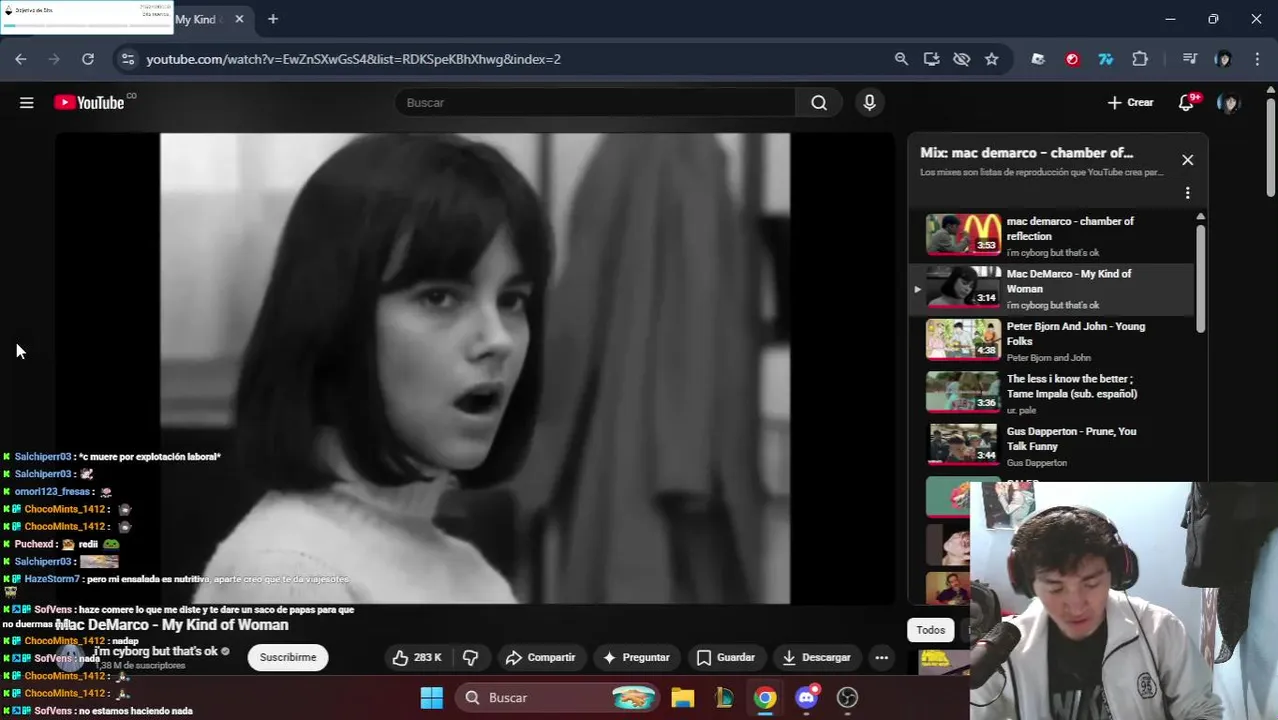The width and height of the screenshot is (1278, 720).
Task: Select My Kind of Woman playlist entry
Action: point(1050,288)
